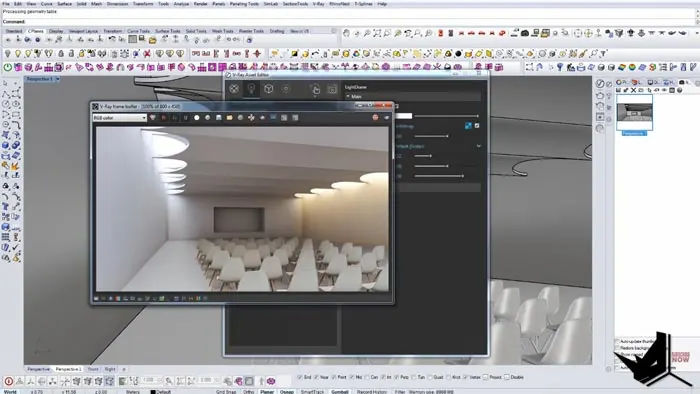
Task: Select the Front viewport tab
Action: coord(93,369)
